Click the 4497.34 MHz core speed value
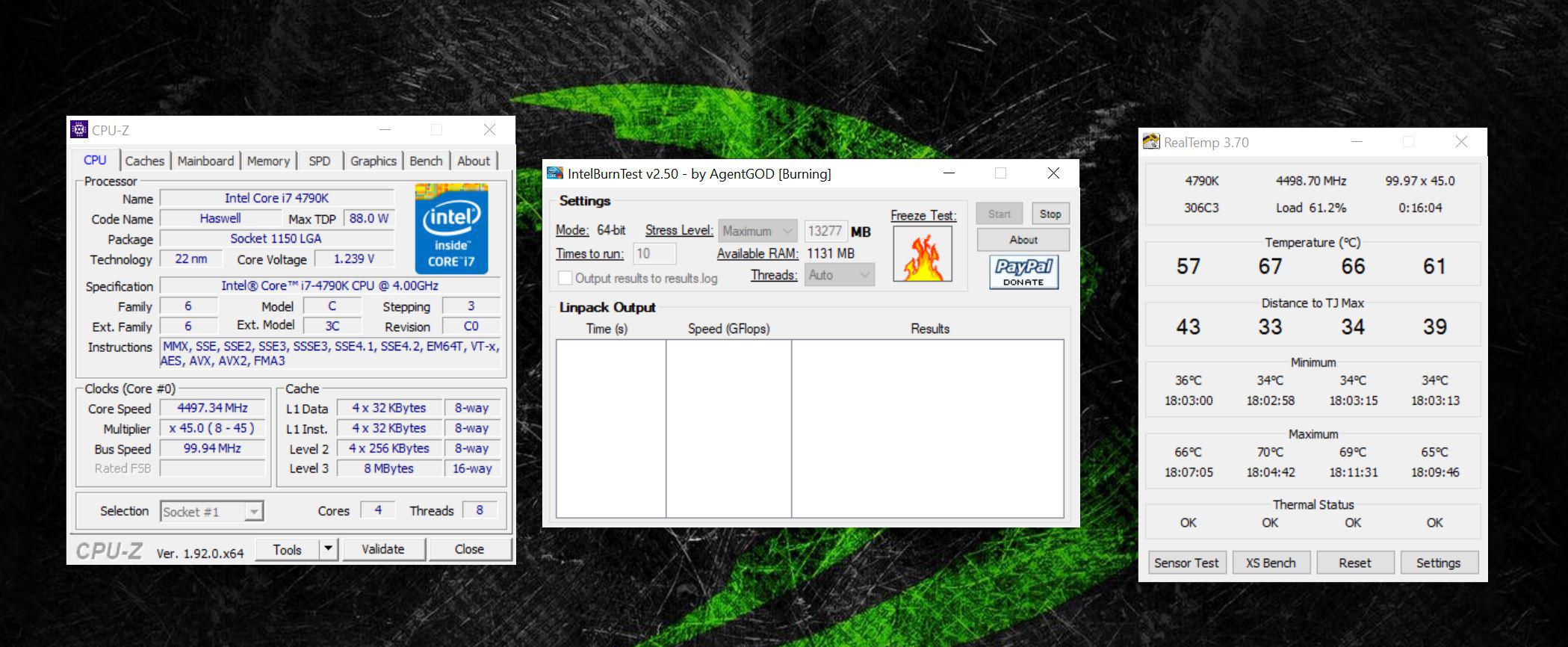 (213, 408)
